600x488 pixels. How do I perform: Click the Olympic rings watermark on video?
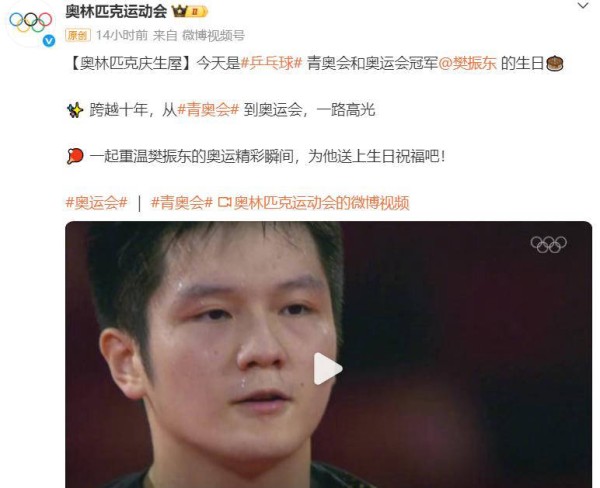[548, 244]
